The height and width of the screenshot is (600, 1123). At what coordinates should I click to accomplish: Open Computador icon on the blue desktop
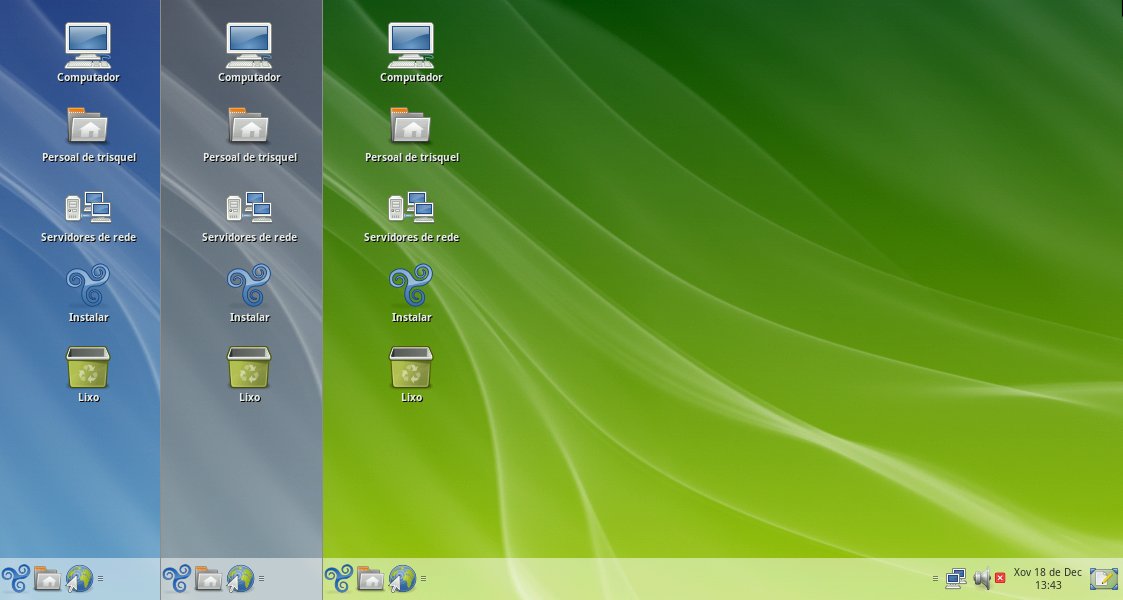(x=88, y=45)
